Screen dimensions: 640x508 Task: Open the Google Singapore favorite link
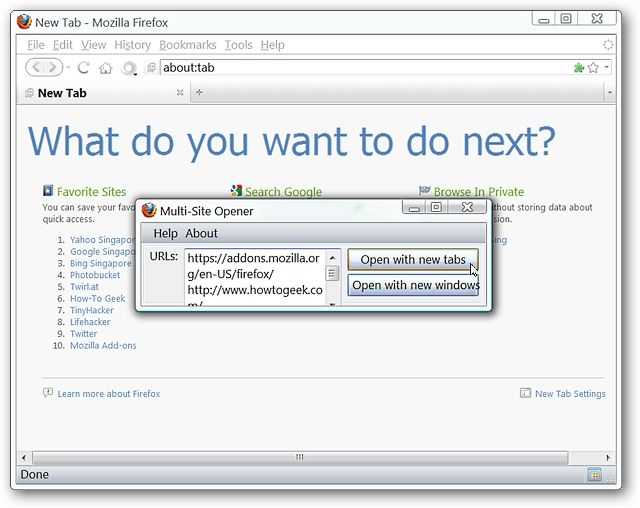[102, 252]
